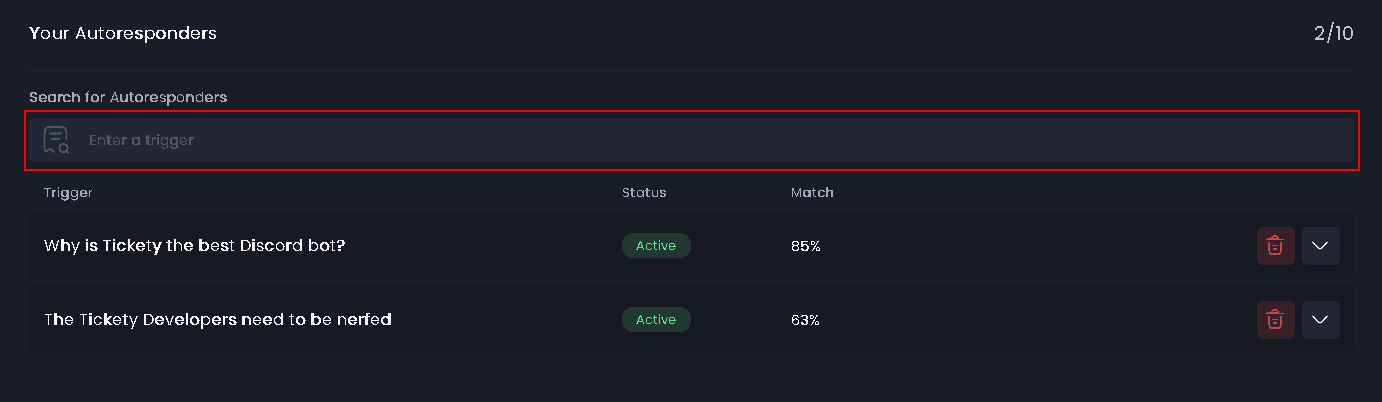Click the Match column header

pyautogui.click(x=812, y=192)
